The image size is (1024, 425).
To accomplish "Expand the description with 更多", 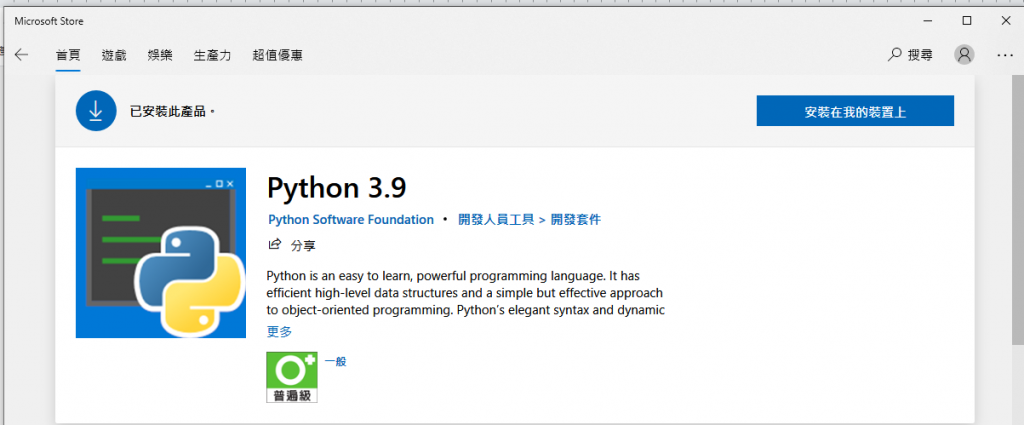I will click(280, 332).
